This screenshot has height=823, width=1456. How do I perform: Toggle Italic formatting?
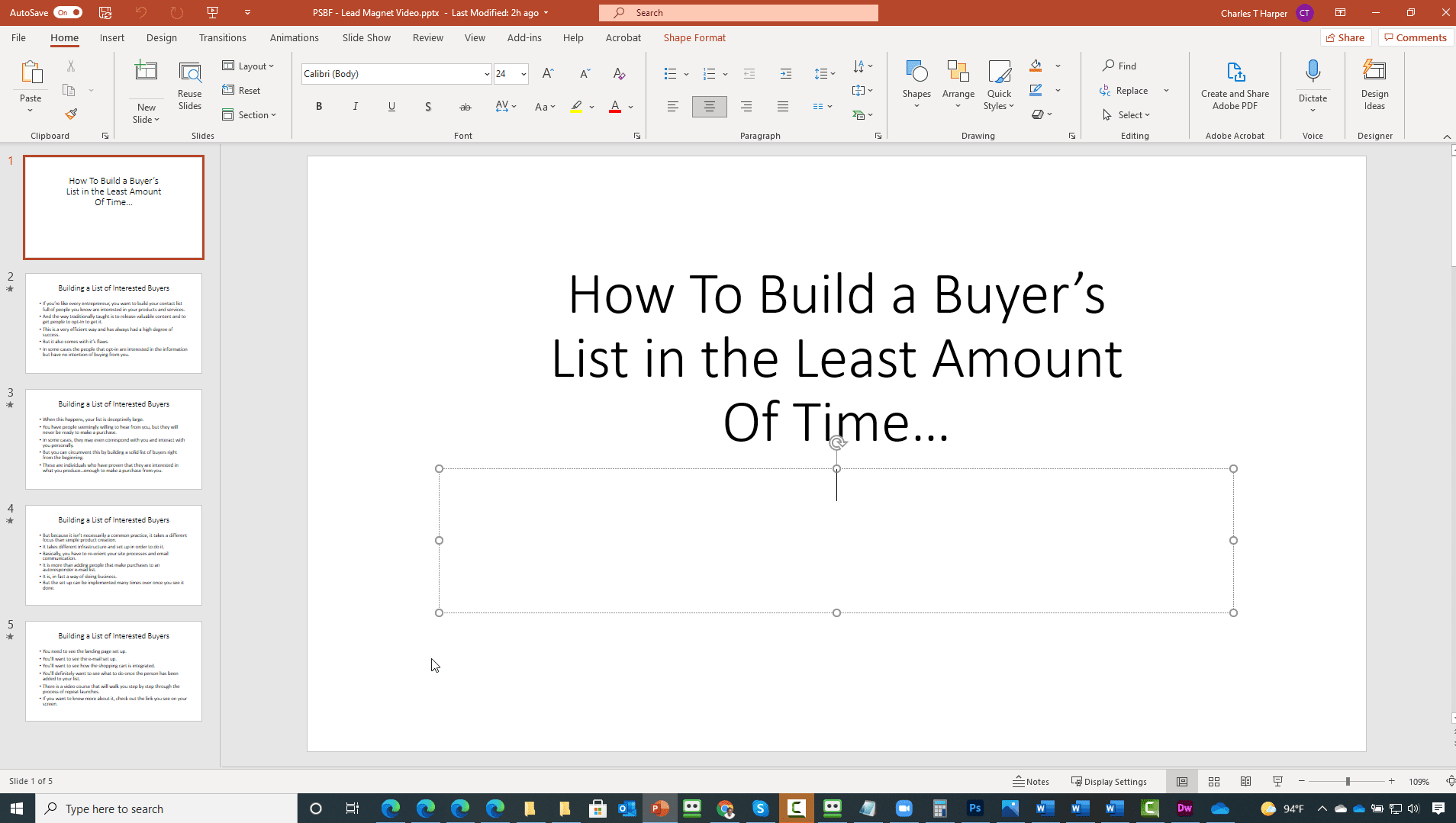pos(355,107)
